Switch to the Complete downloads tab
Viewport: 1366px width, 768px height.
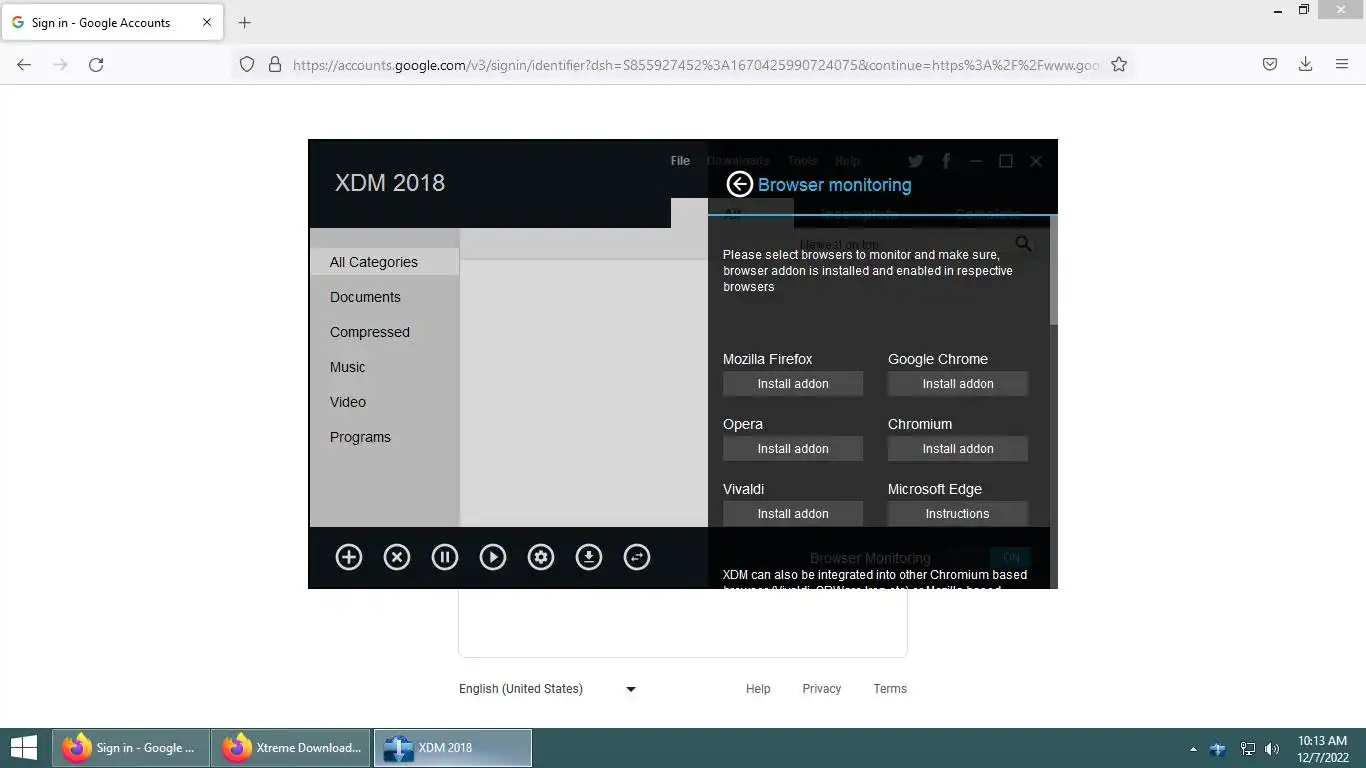pos(988,214)
